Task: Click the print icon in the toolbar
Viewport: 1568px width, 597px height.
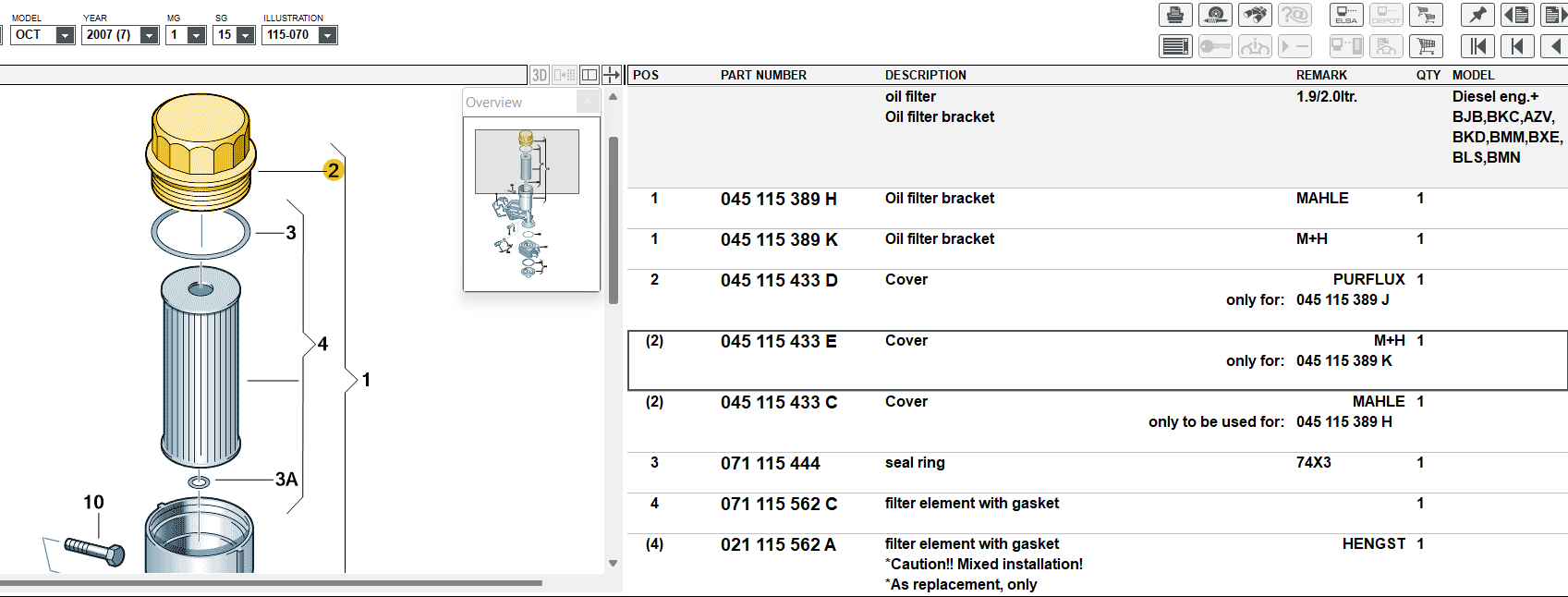Action: click(1174, 15)
